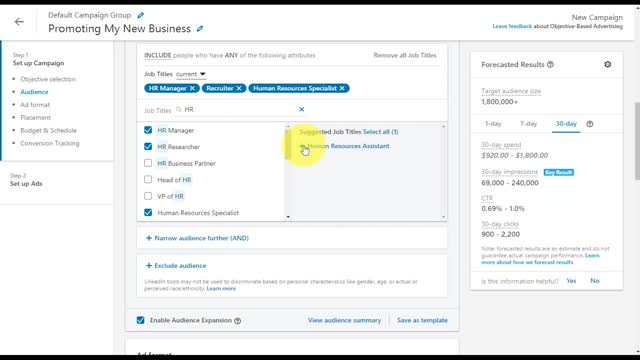Uncheck HR Manager checkbox
The height and width of the screenshot is (360, 640).
coord(148,130)
